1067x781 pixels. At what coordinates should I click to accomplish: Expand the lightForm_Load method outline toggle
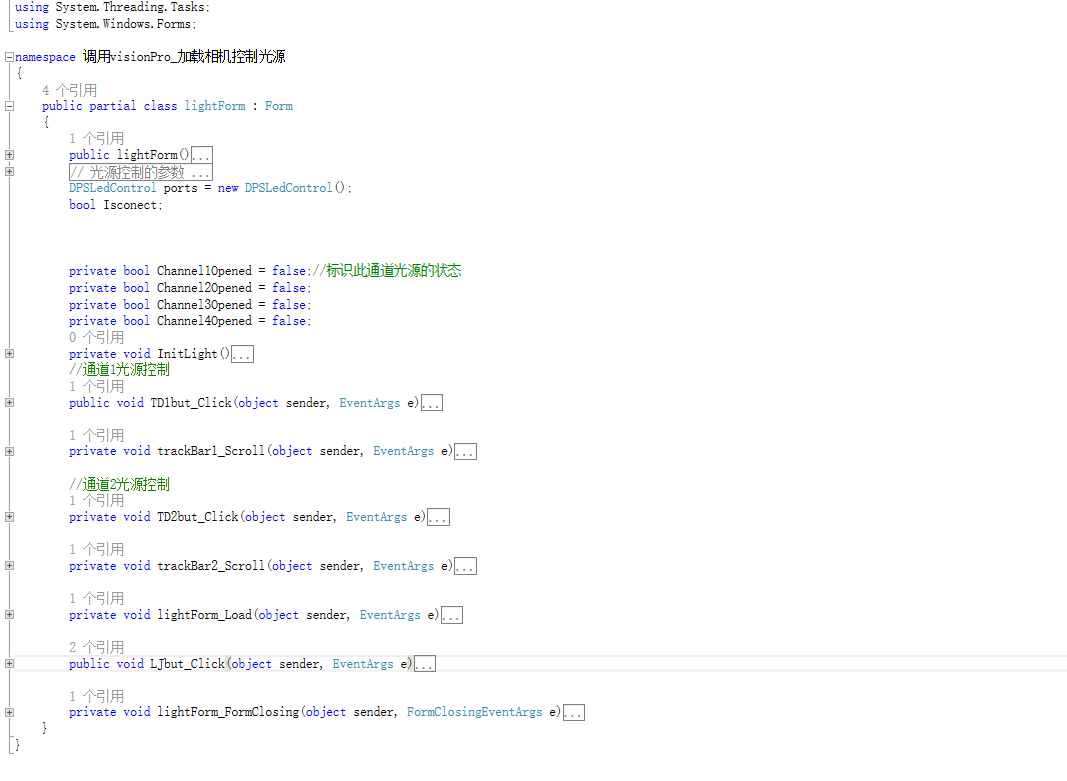coord(10,615)
